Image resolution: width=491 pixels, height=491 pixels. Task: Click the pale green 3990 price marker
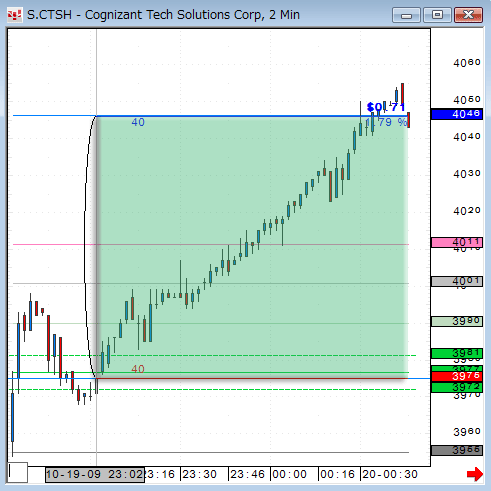coord(457,321)
